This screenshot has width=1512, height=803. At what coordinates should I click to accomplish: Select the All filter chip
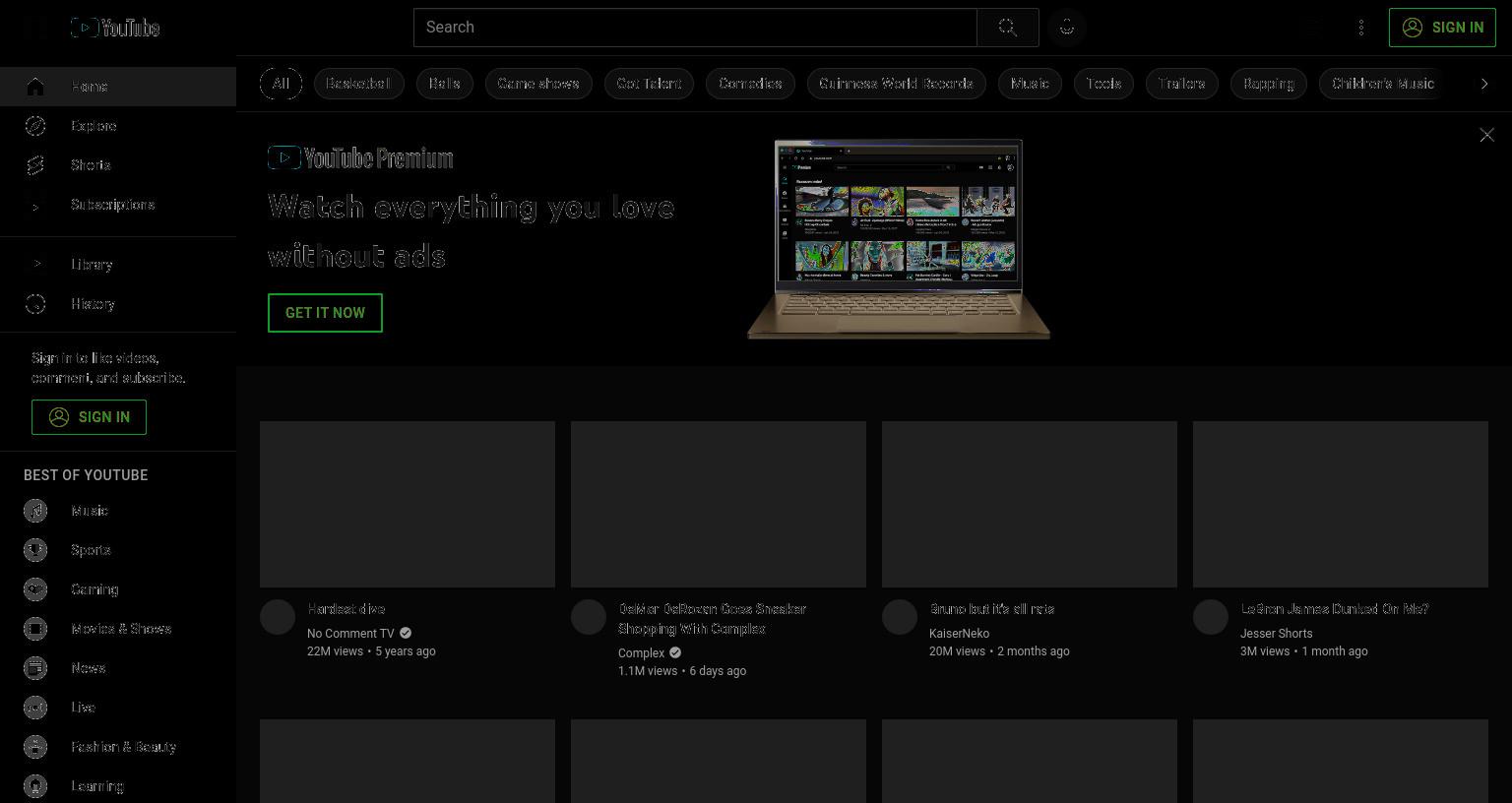click(x=281, y=84)
